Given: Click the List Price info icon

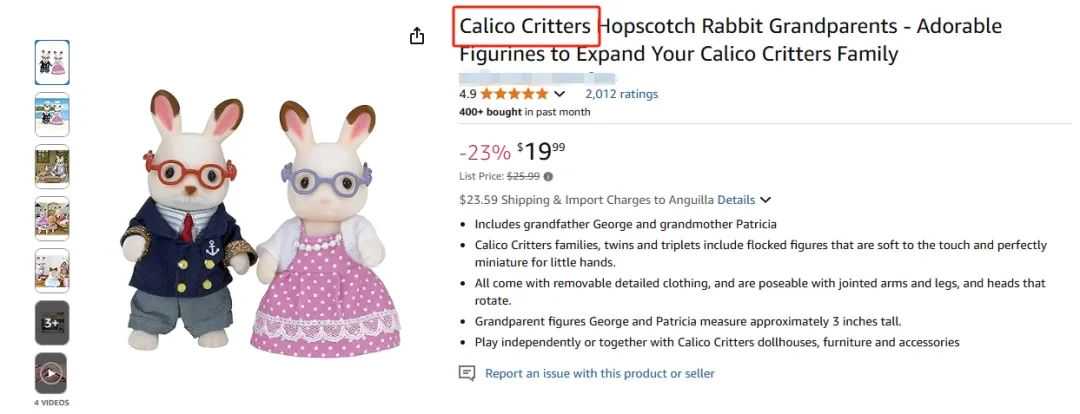Looking at the screenshot, I should tap(548, 176).
